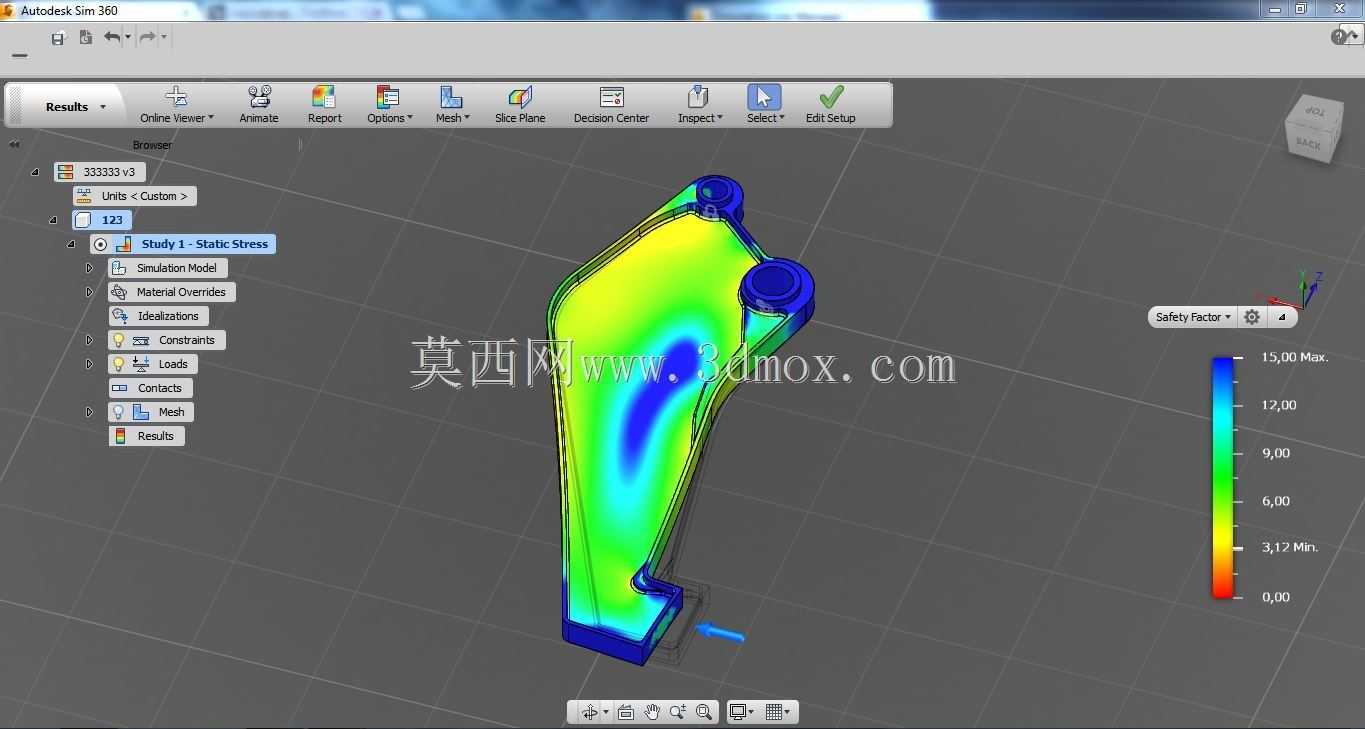Viewport: 1365px width, 729px height.
Task: Toggle Loads visibility lightbulb
Action: pos(119,364)
